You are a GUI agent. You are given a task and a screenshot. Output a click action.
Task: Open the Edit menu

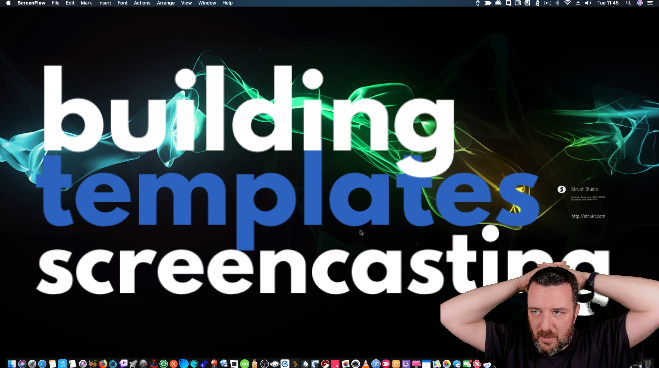coord(70,3)
